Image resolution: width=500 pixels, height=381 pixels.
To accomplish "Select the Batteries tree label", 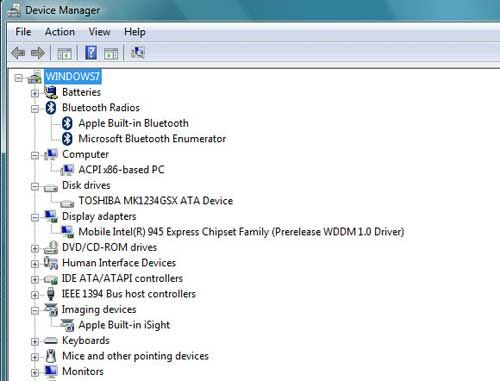I will click(x=81, y=92).
